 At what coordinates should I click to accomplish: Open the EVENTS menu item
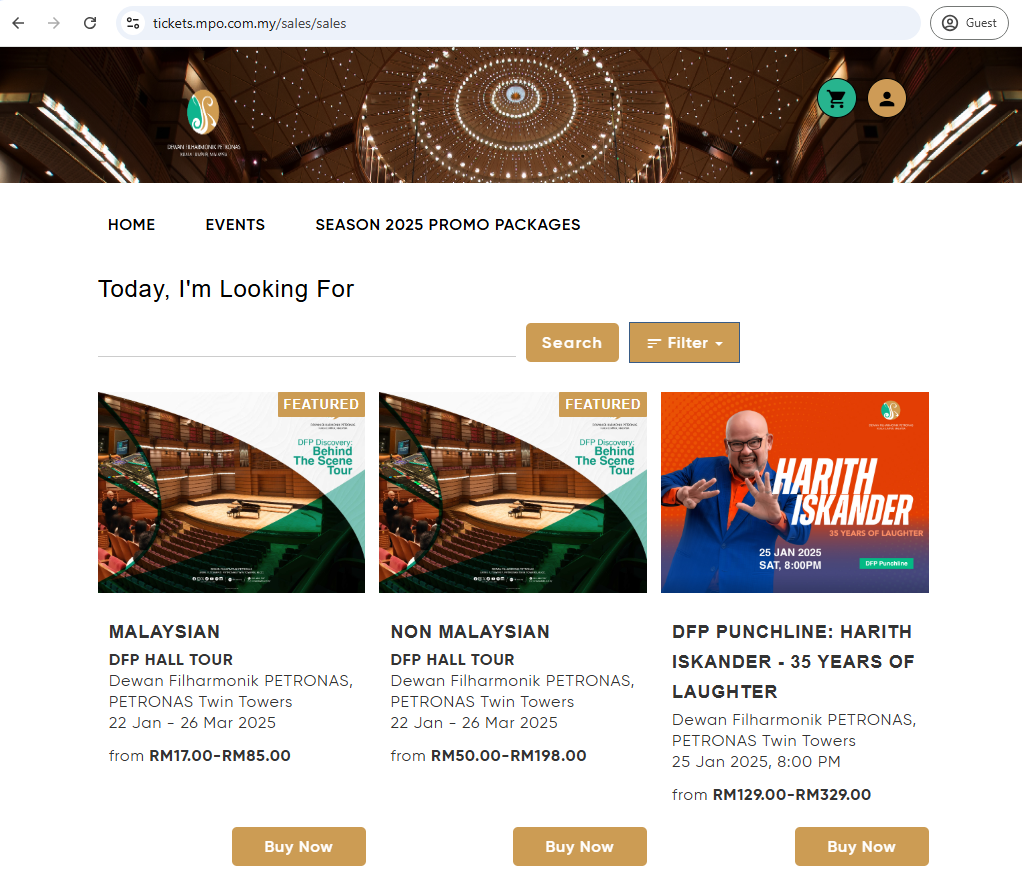pyautogui.click(x=235, y=225)
